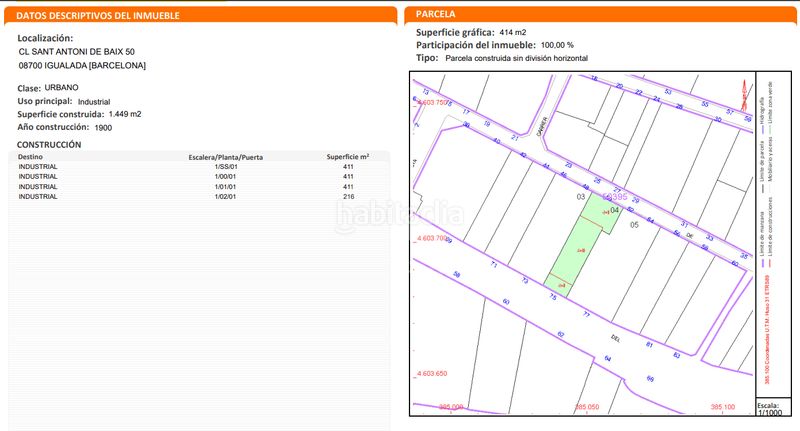Click the 'Límite de construcciones' legend entry
The width and height of the screenshot is (800, 431).
[770, 232]
